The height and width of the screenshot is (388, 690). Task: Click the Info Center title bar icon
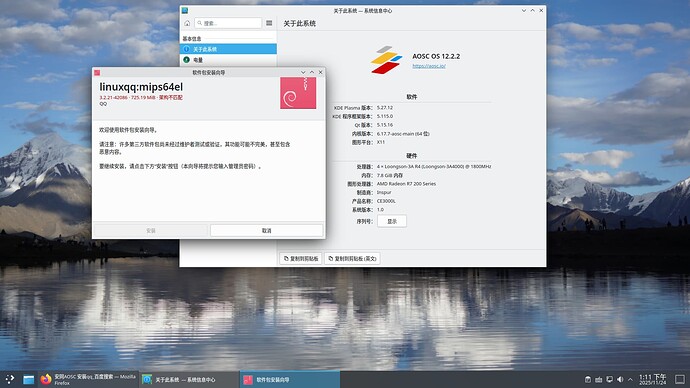point(185,11)
